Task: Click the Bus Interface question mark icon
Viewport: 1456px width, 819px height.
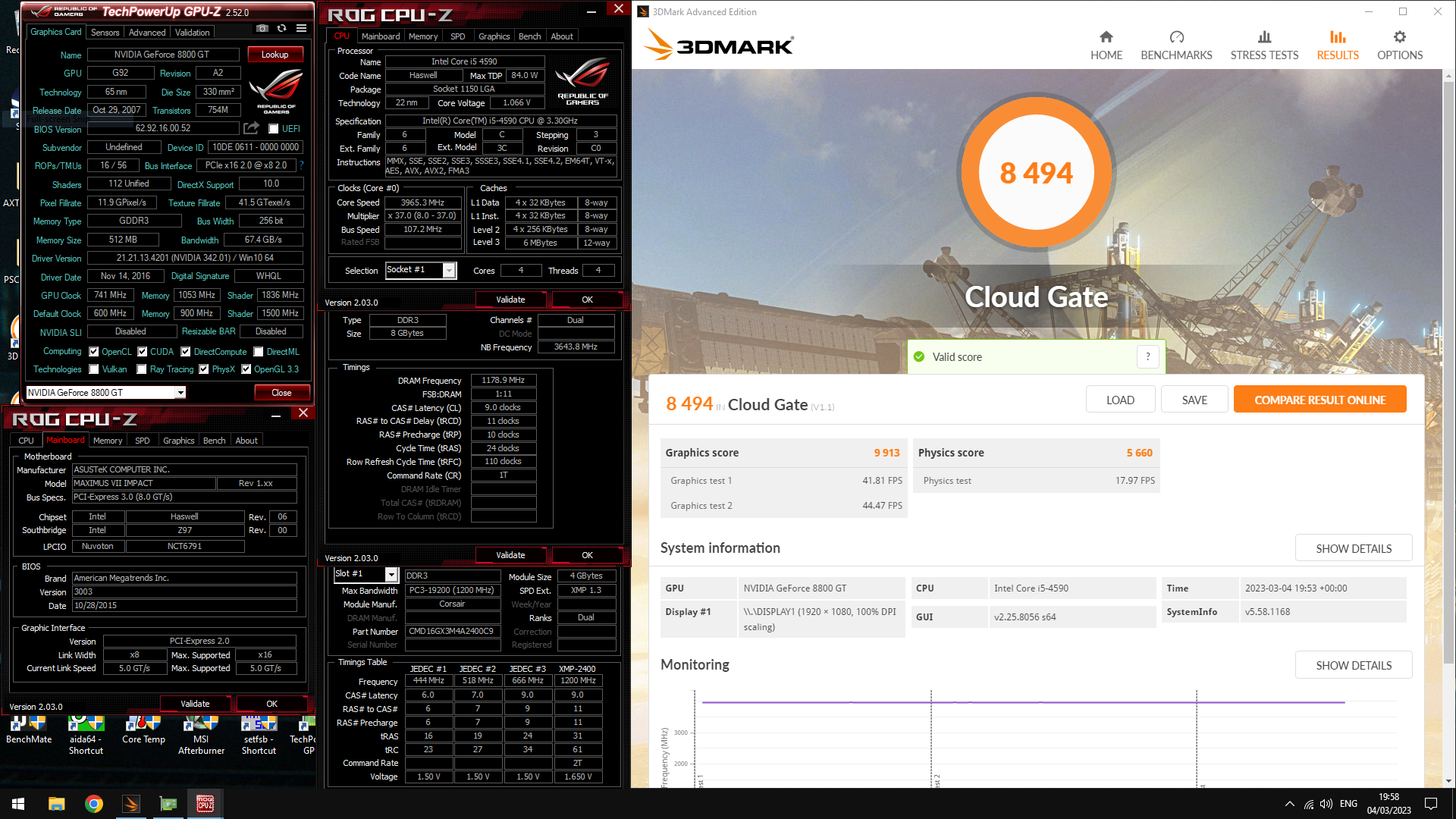Action: (301, 165)
